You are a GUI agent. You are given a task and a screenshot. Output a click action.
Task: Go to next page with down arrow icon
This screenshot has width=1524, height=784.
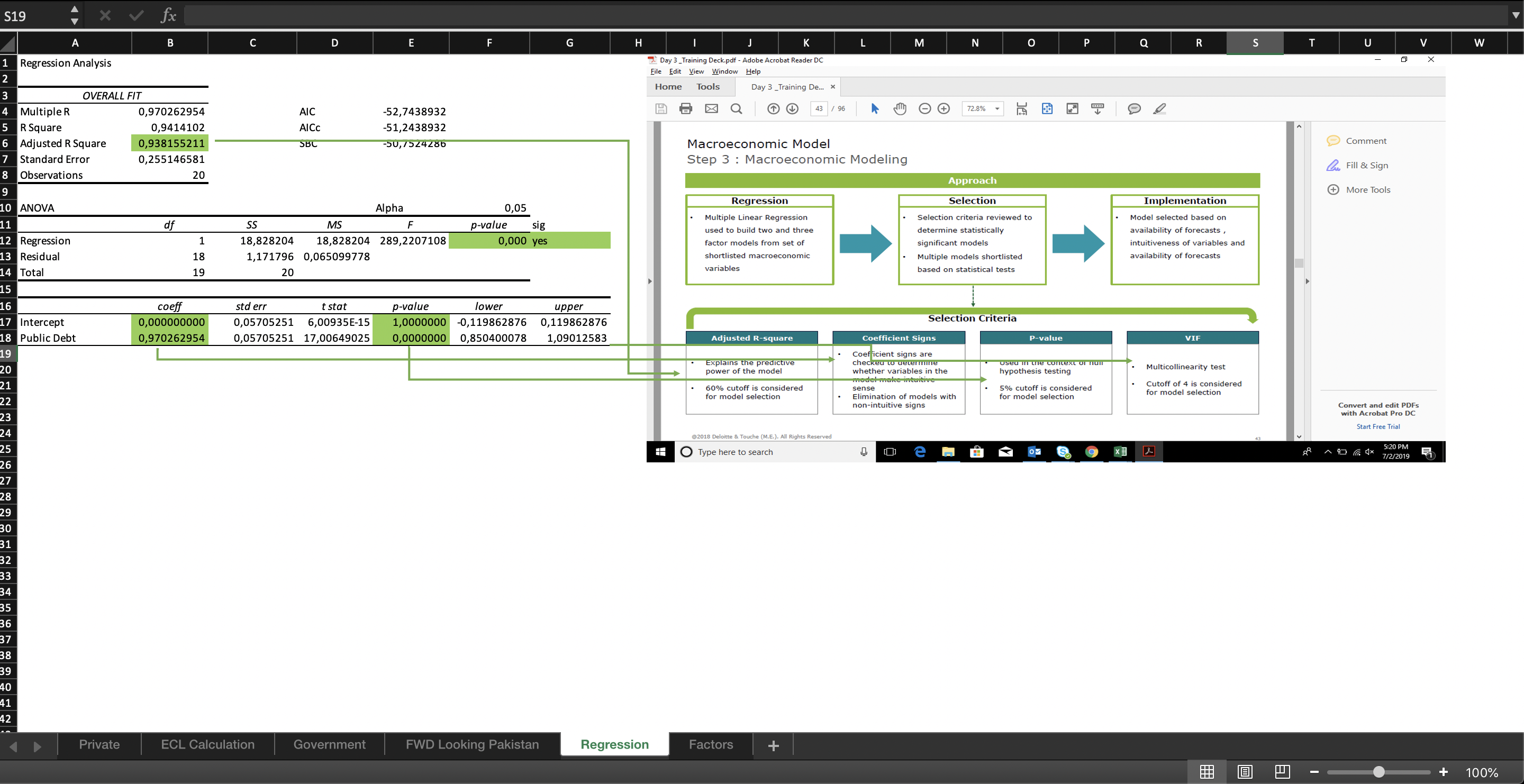tap(792, 109)
